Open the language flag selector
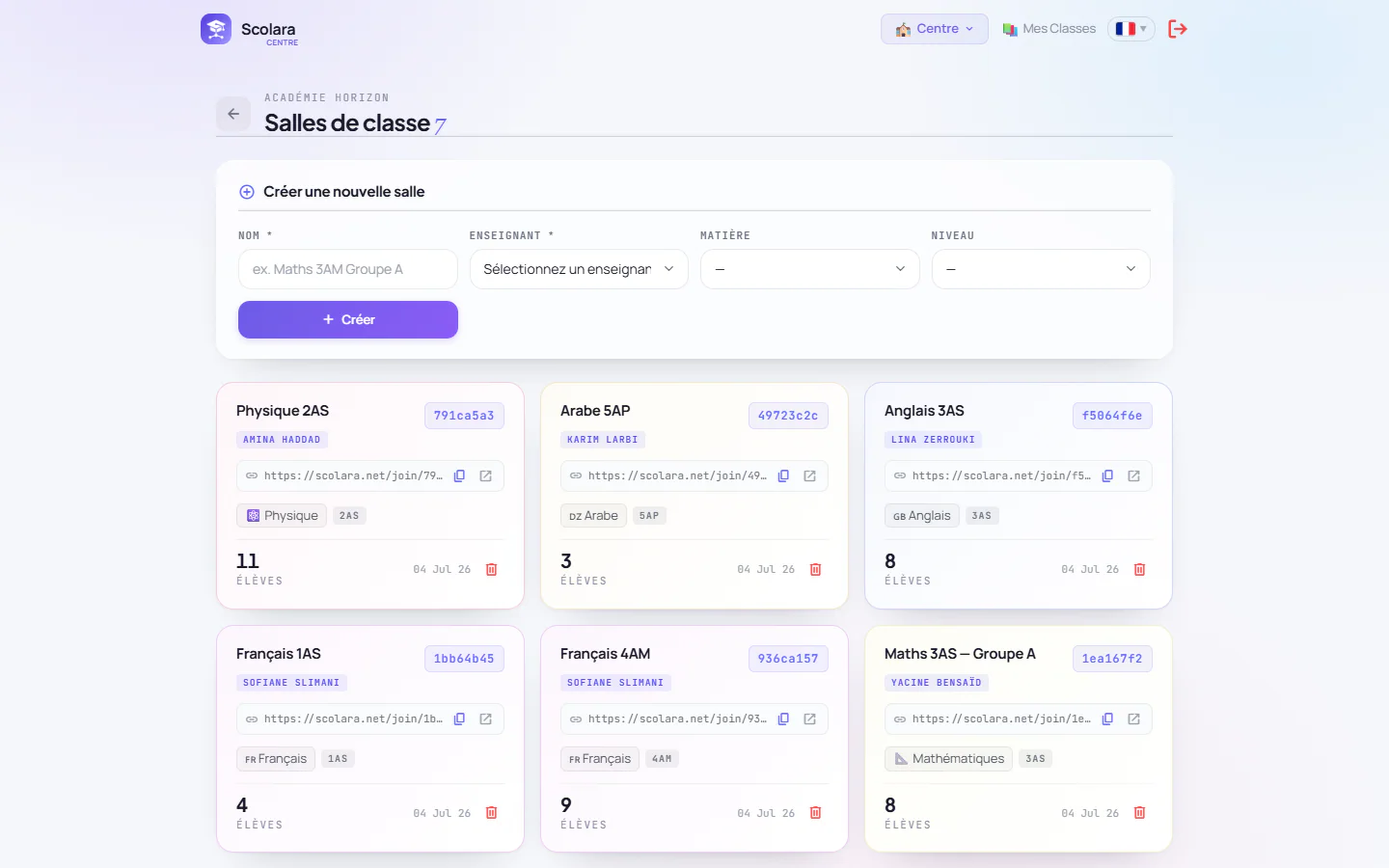1389x868 pixels. tap(1130, 29)
